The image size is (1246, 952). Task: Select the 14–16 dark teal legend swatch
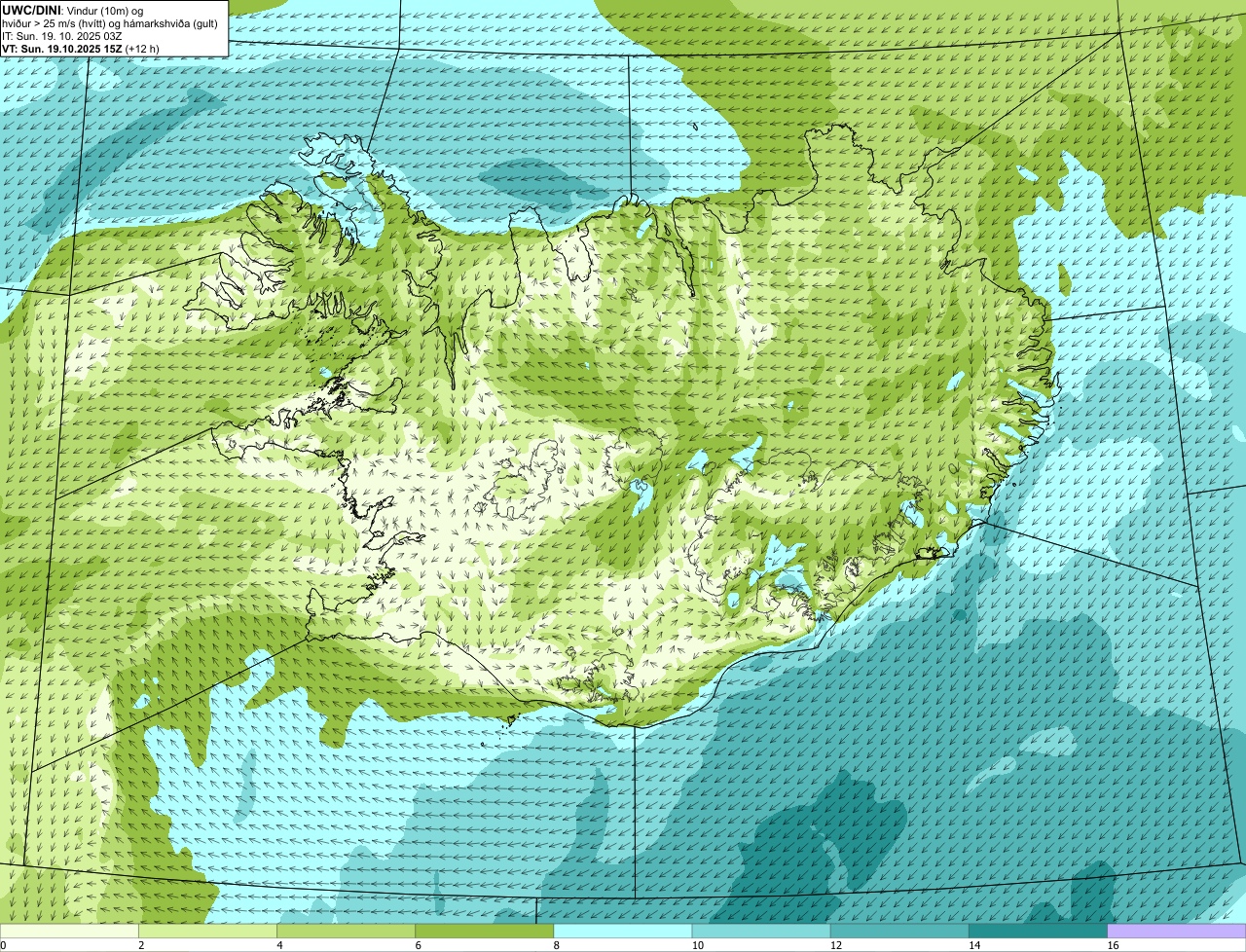[x=1039, y=932]
